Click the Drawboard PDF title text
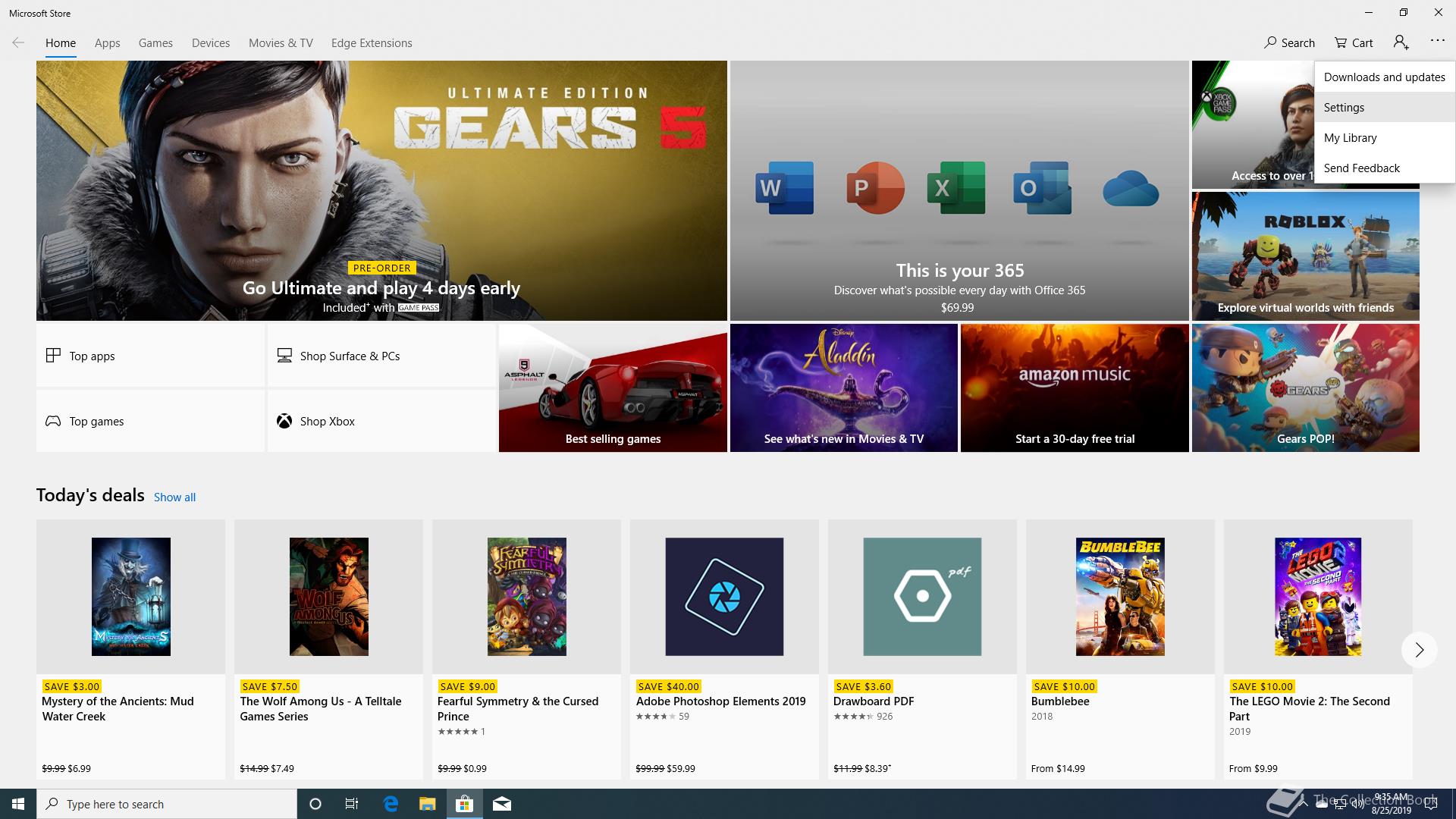Image resolution: width=1456 pixels, height=819 pixels. 874,701
